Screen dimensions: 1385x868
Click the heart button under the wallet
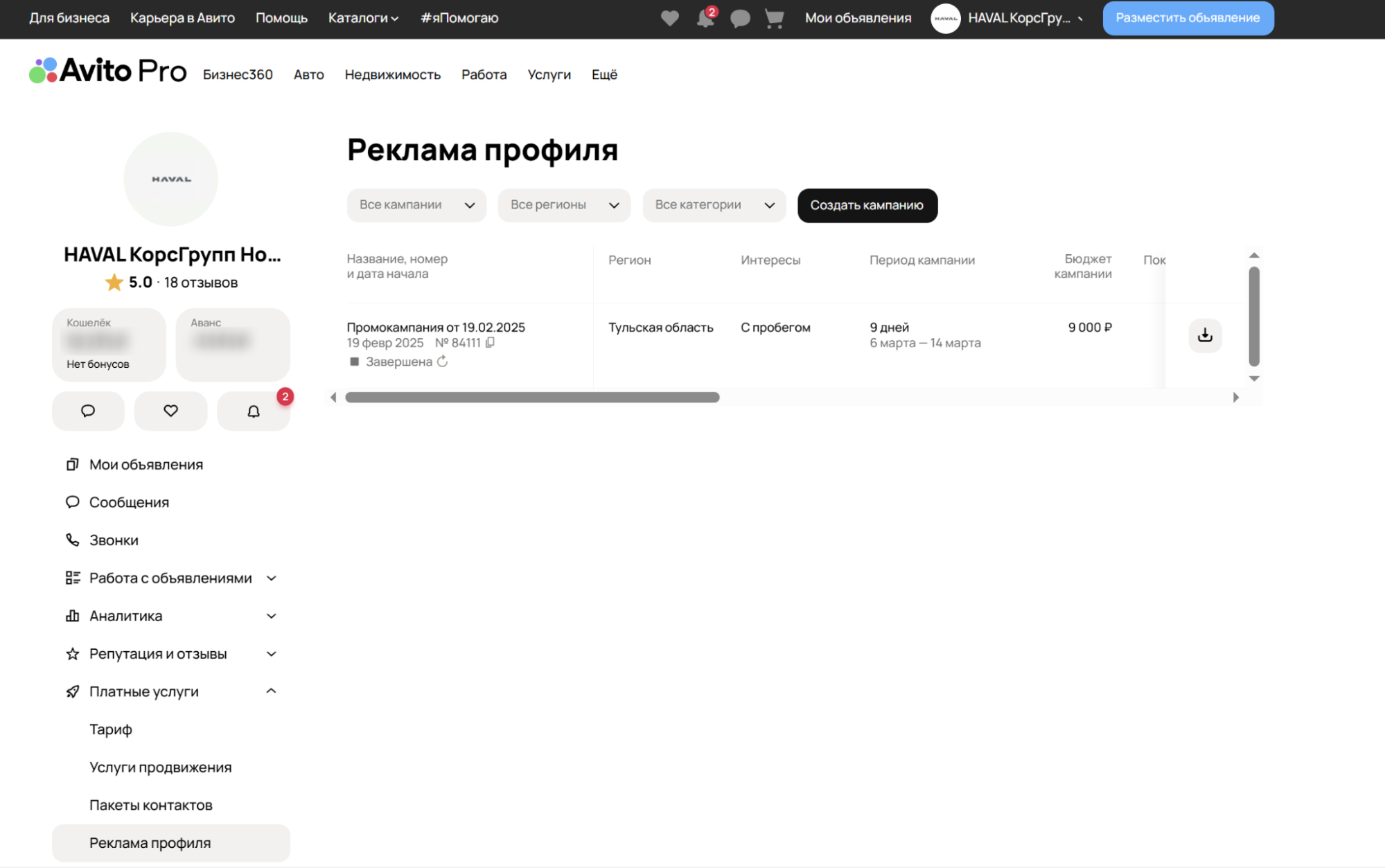170,411
